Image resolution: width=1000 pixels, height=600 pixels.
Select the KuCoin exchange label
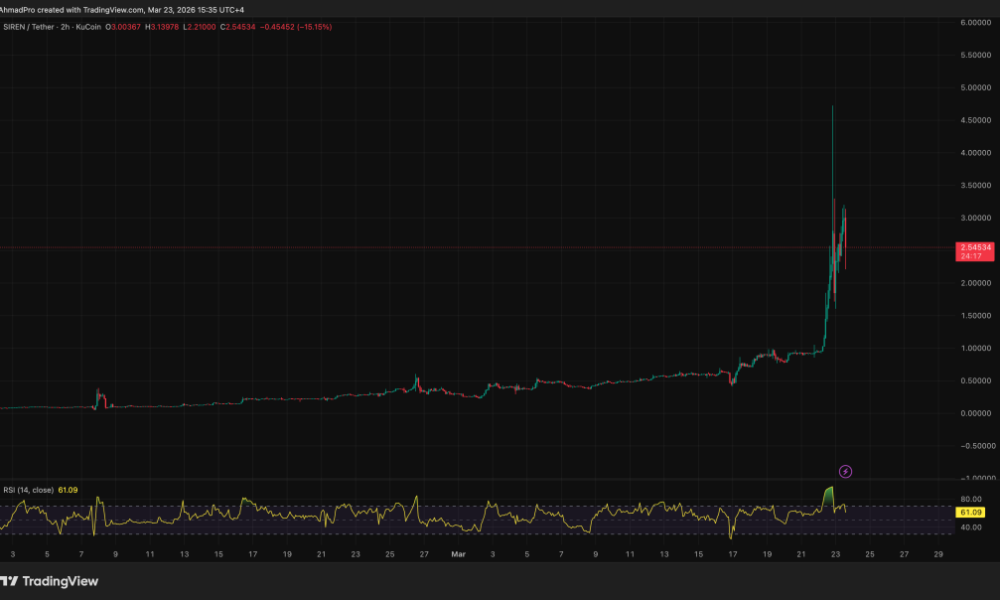click(88, 28)
